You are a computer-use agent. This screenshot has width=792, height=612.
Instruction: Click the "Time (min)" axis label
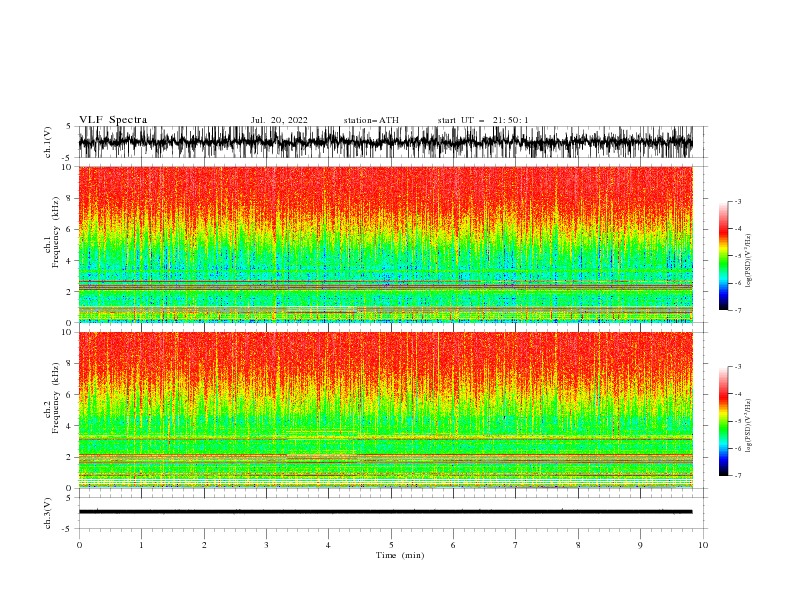coord(400,555)
